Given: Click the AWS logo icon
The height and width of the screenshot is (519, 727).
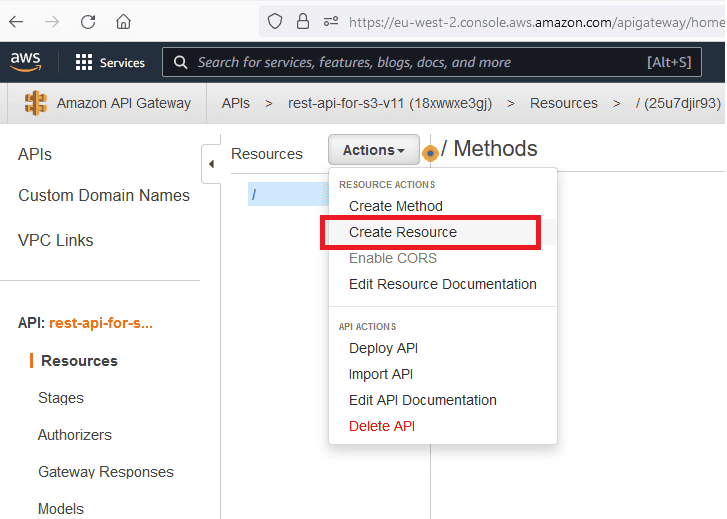Looking at the screenshot, I should tap(26, 62).
